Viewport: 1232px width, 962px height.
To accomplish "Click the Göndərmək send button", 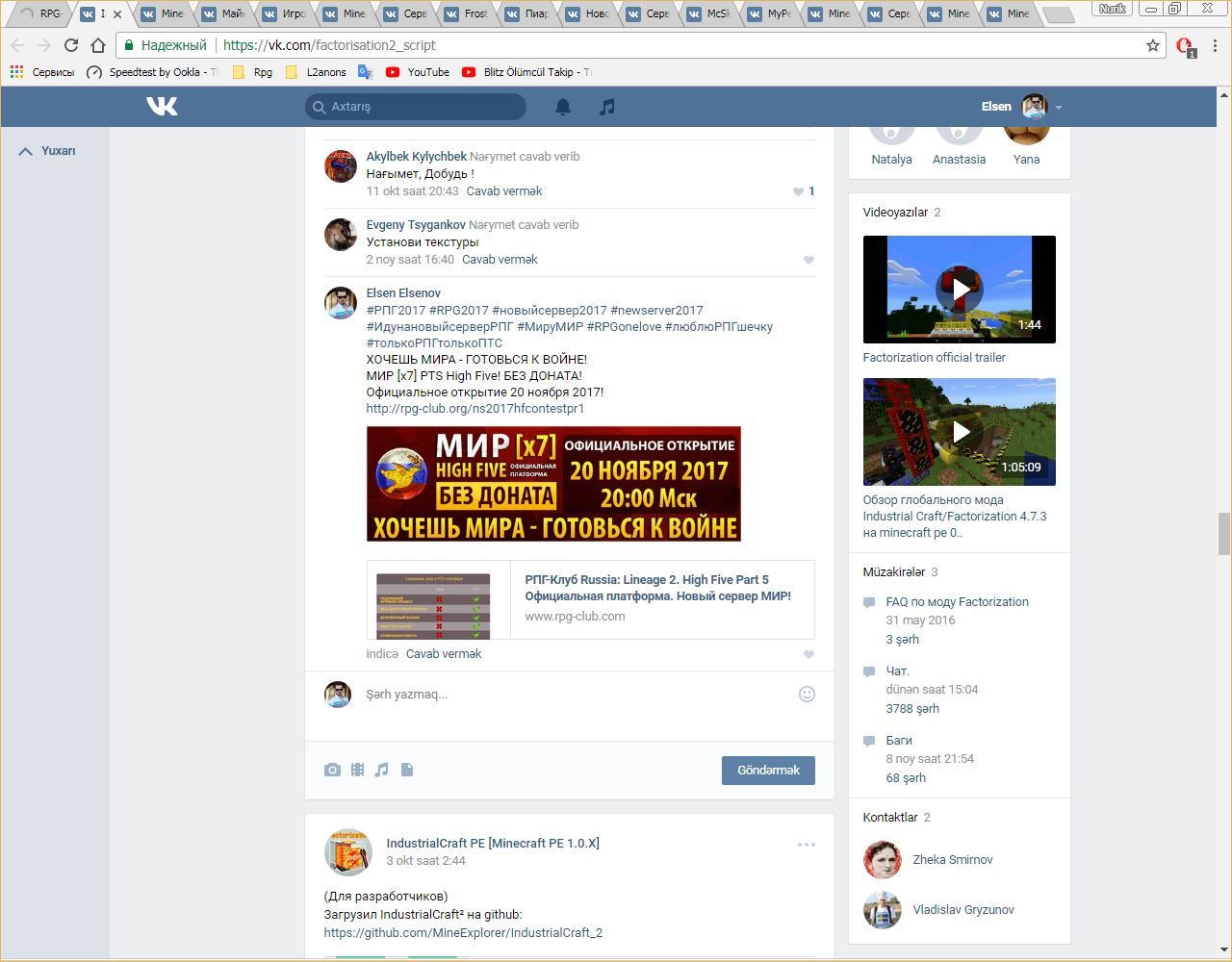I will coord(768,770).
